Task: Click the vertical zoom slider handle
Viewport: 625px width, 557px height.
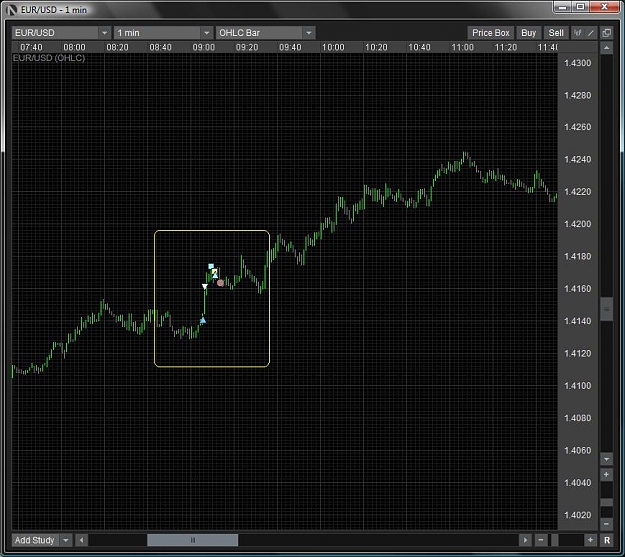Action: [x=606, y=502]
